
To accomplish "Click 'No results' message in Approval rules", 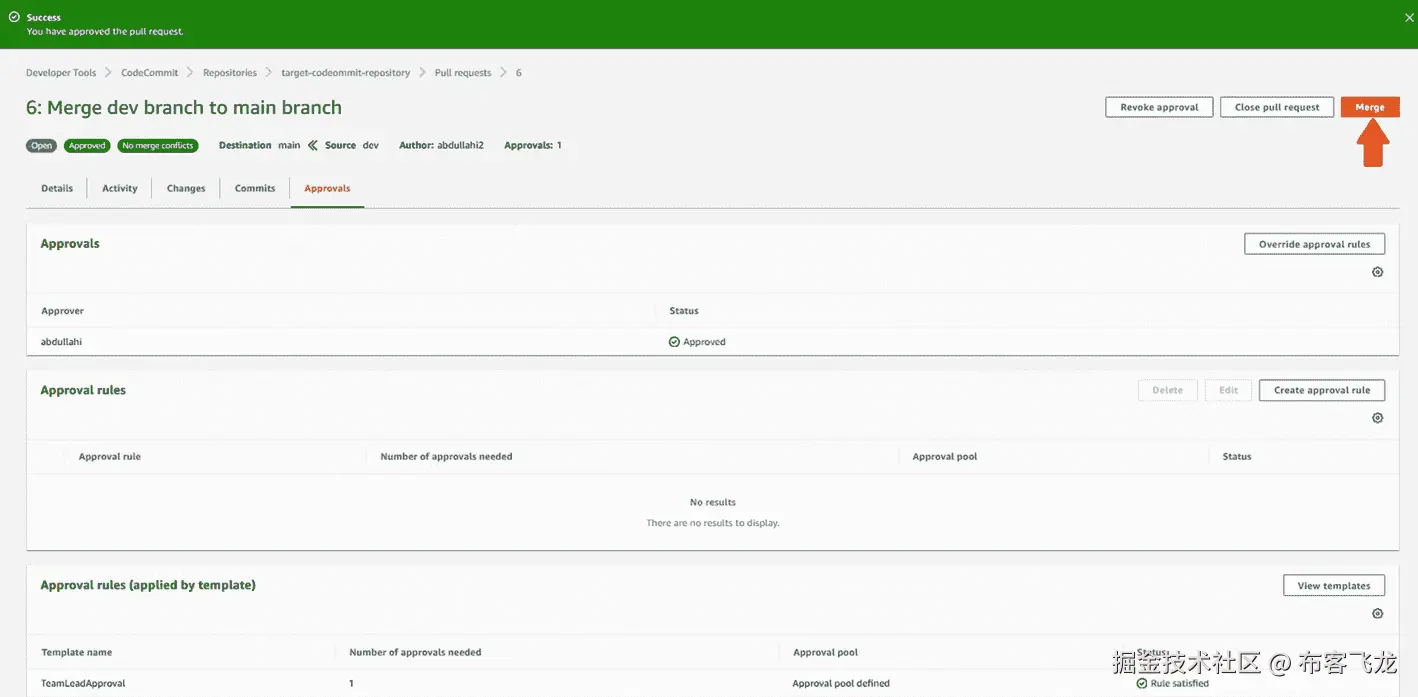I will (x=713, y=503).
